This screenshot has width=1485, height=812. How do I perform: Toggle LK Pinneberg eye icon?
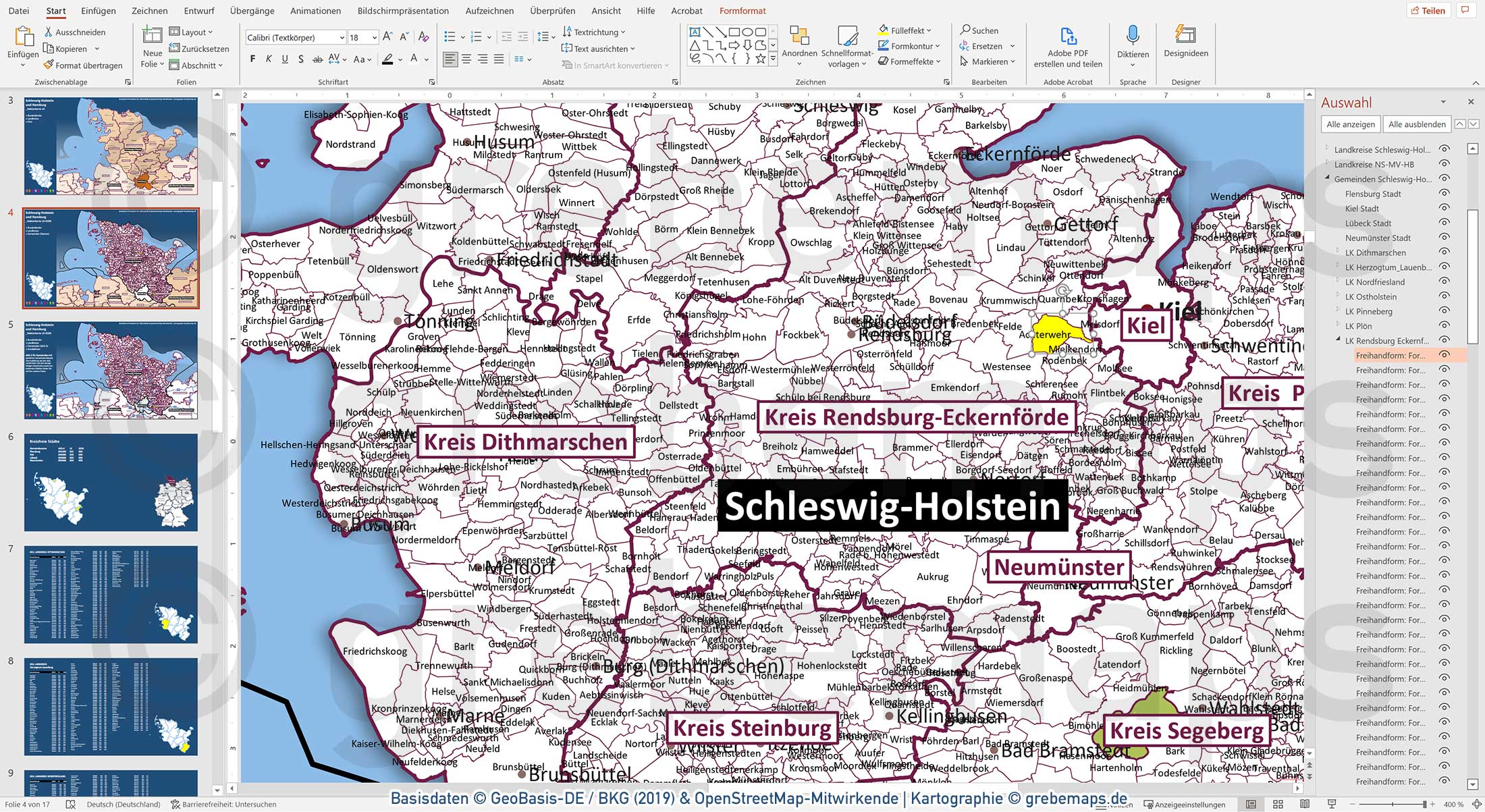pyautogui.click(x=1444, y=311)
